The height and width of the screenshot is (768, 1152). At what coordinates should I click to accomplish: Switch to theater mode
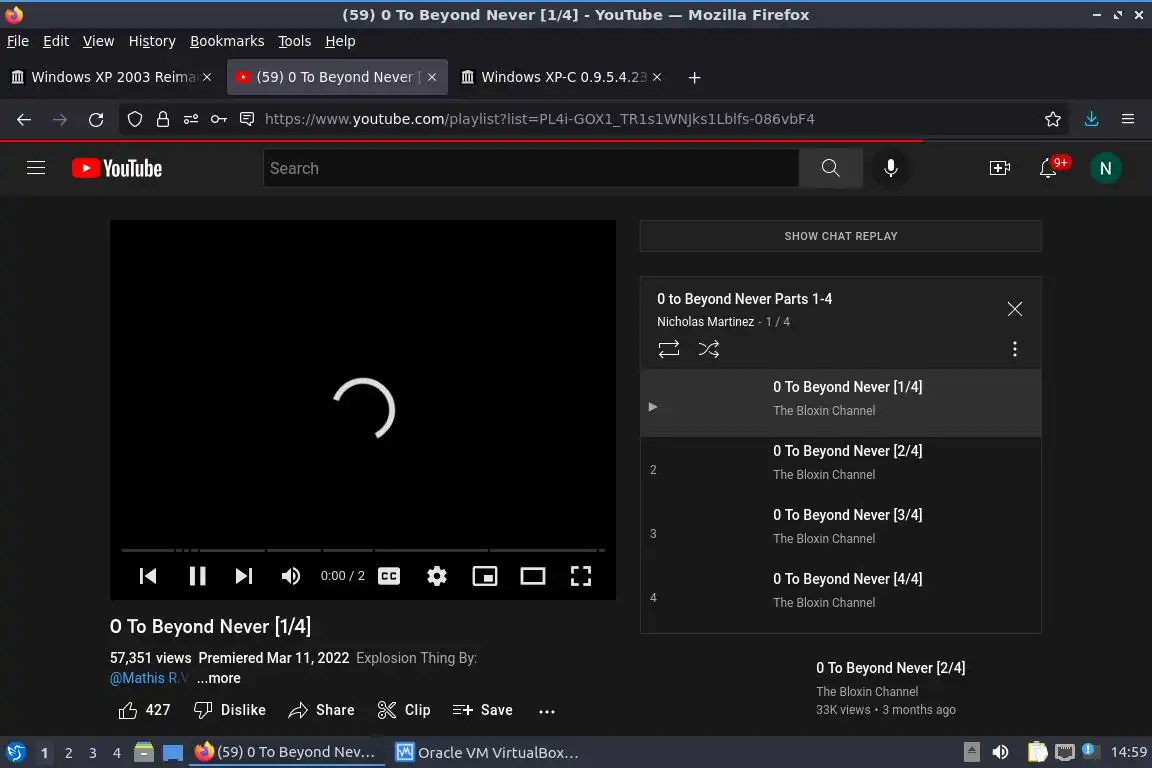click(533, 576)
